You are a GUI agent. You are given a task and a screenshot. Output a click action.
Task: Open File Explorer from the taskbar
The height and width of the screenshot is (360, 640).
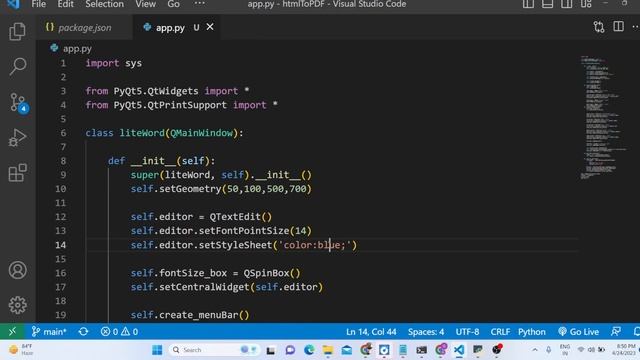click(x=328, y=350)
